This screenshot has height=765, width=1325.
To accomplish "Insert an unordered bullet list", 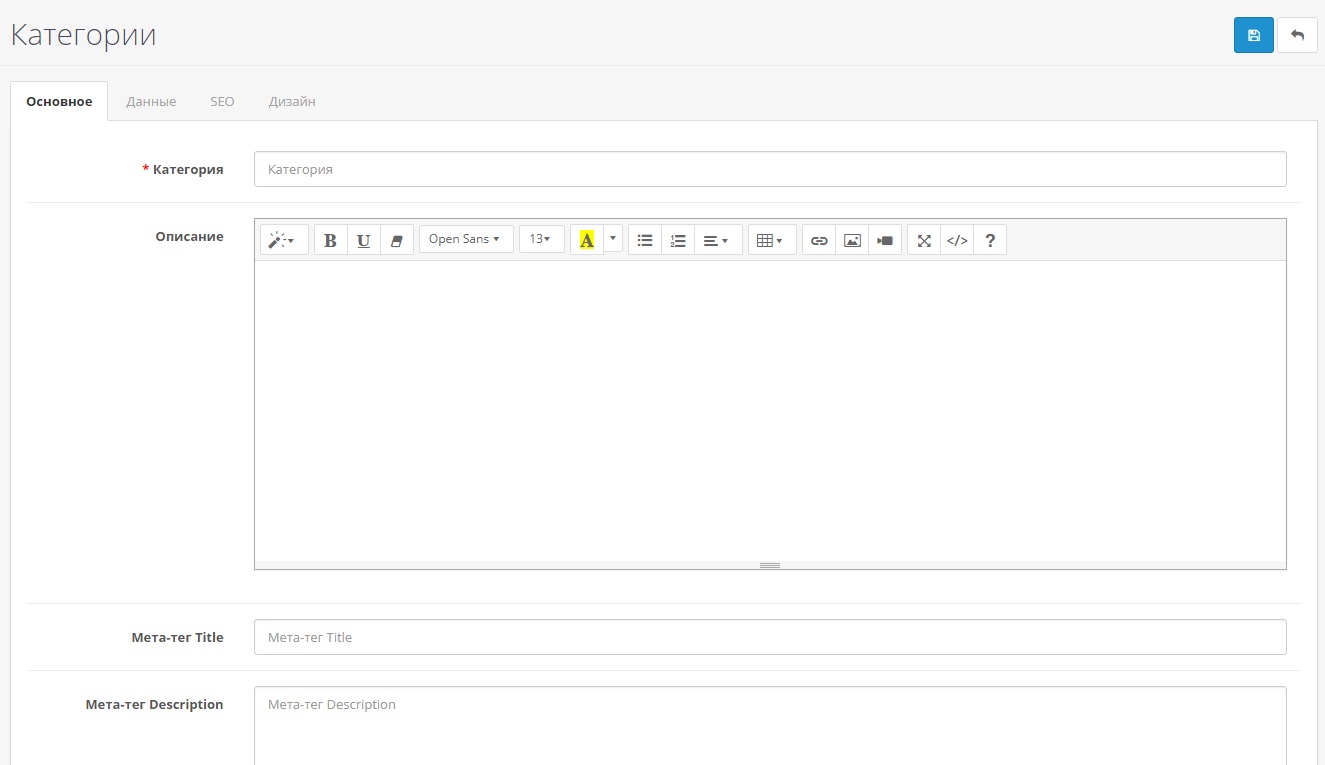I will point(645,240).
